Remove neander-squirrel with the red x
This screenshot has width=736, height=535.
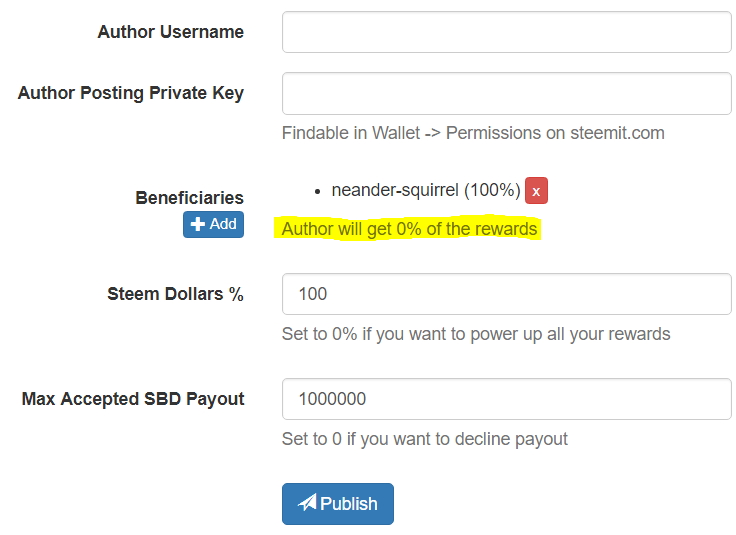(536, 190)
